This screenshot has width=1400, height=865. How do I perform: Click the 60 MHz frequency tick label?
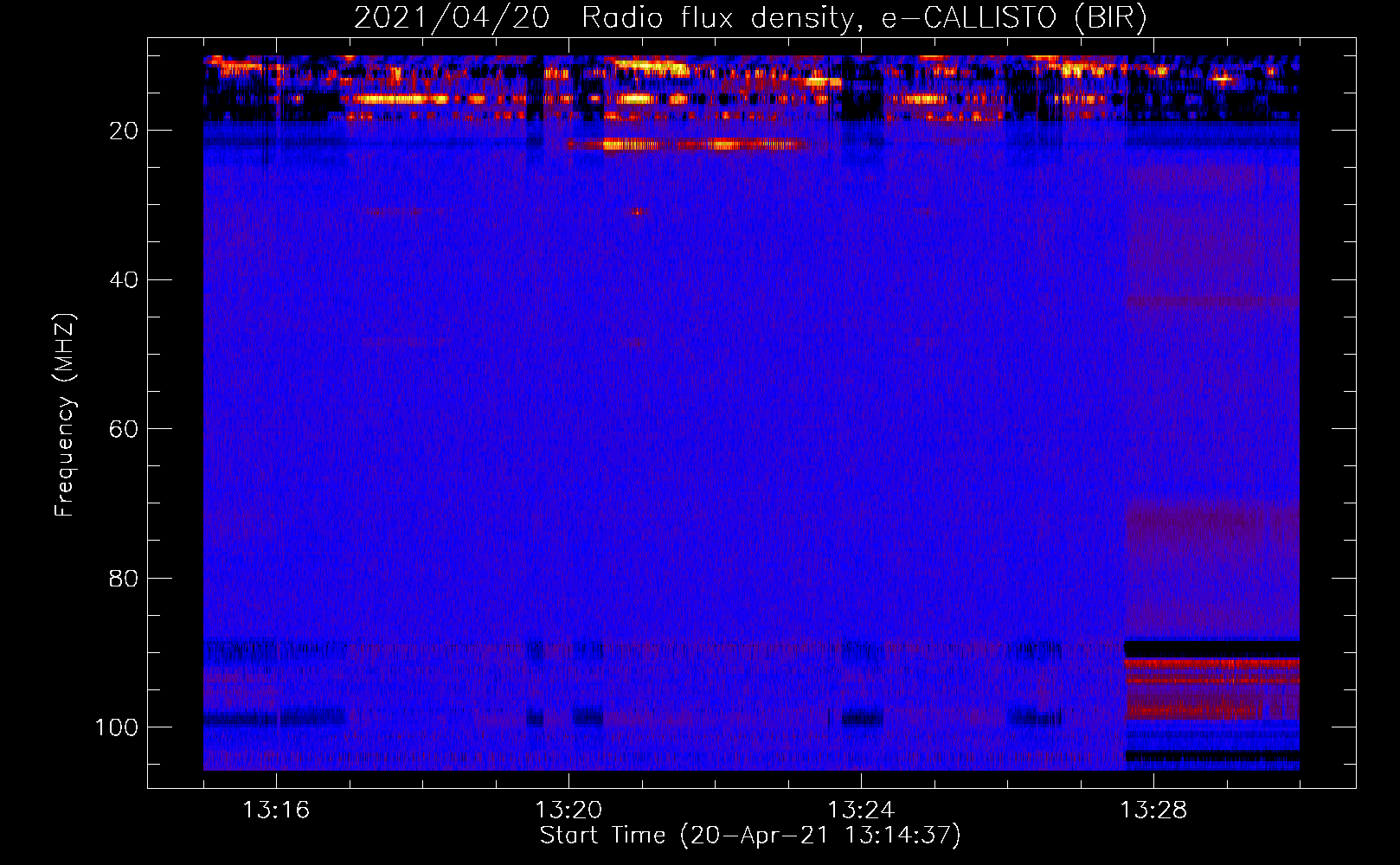(124, 429)
